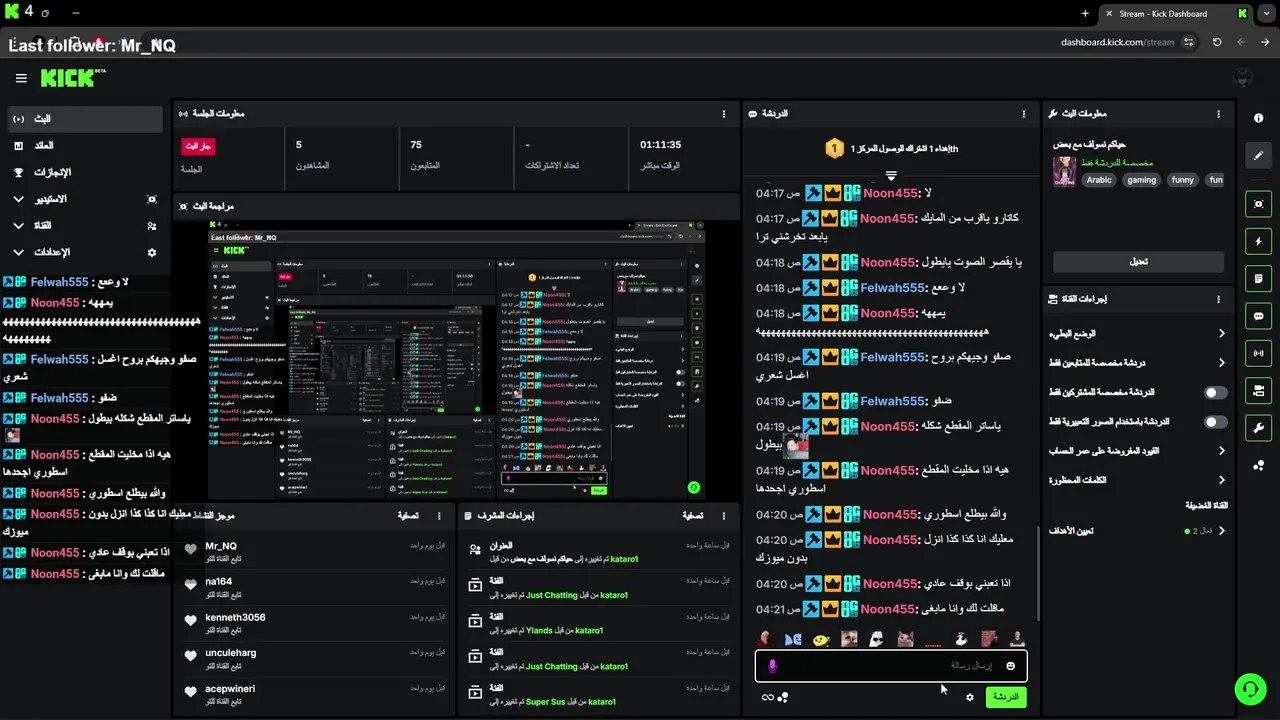Click the funny tag

pyautogui.click(x=1183, y=180)
